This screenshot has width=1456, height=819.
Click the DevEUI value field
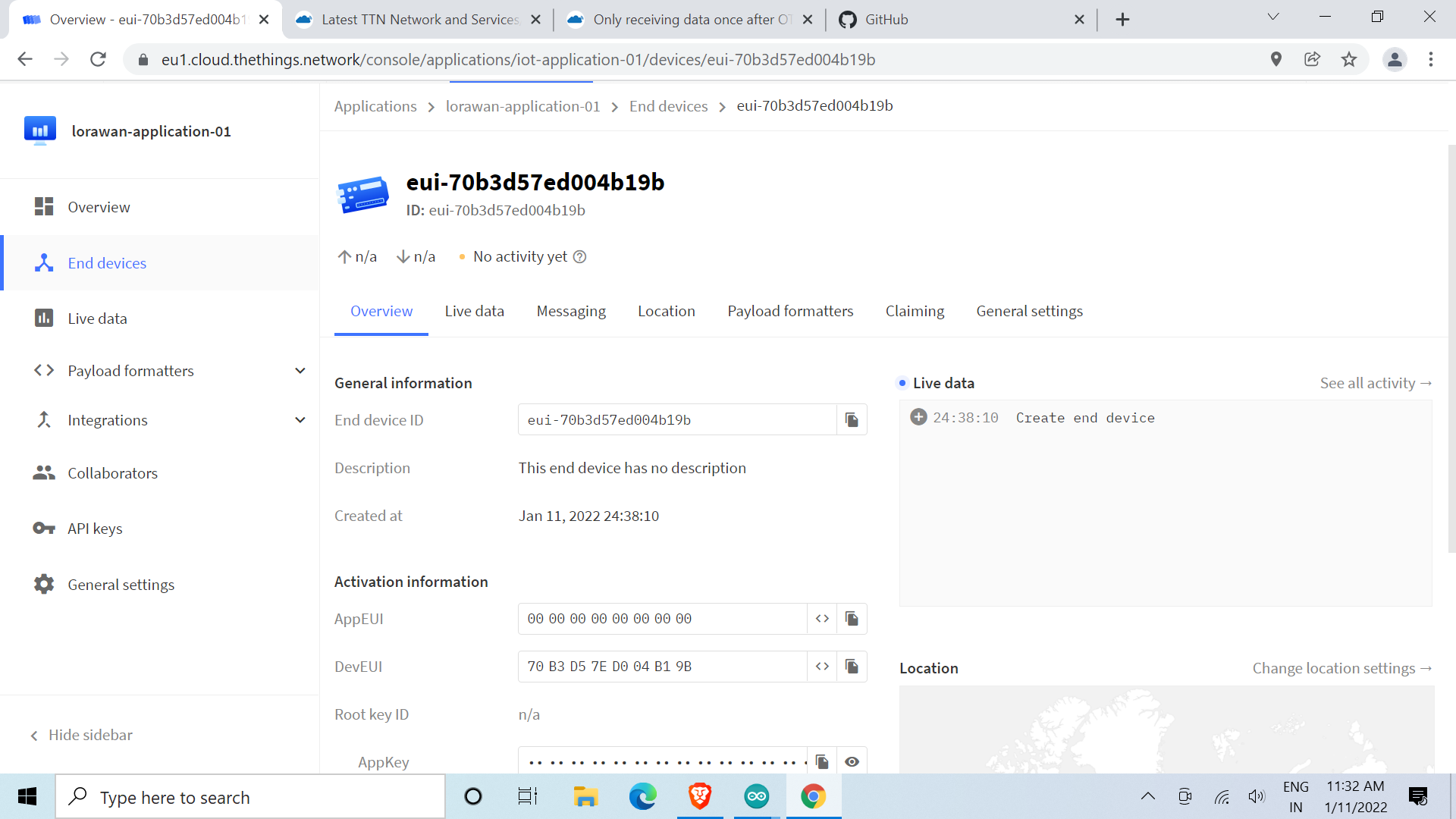(663, 667)
